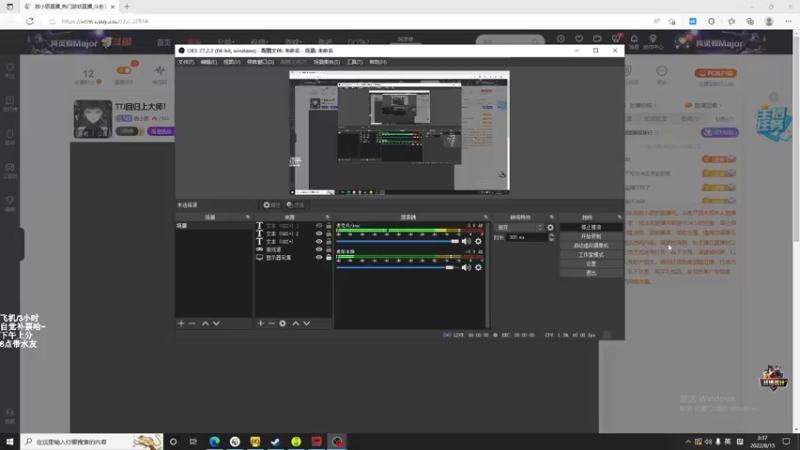800x450 pixels.
Task: Add a new source with the plus icon
Action: [261, 323]
